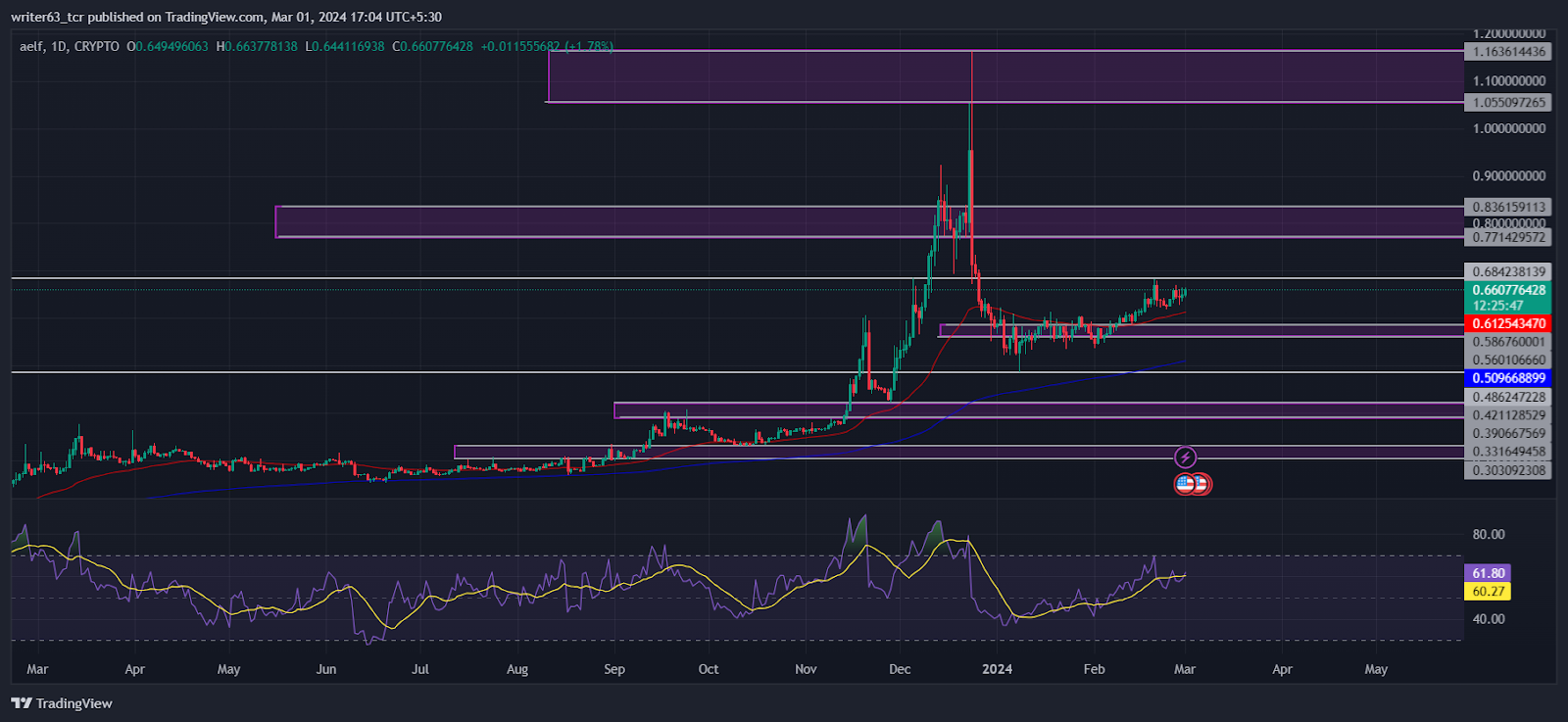Click the closing price value C0.660776428 in header
The height and width of the screenshot is (722, 1568).
(432, 46)
